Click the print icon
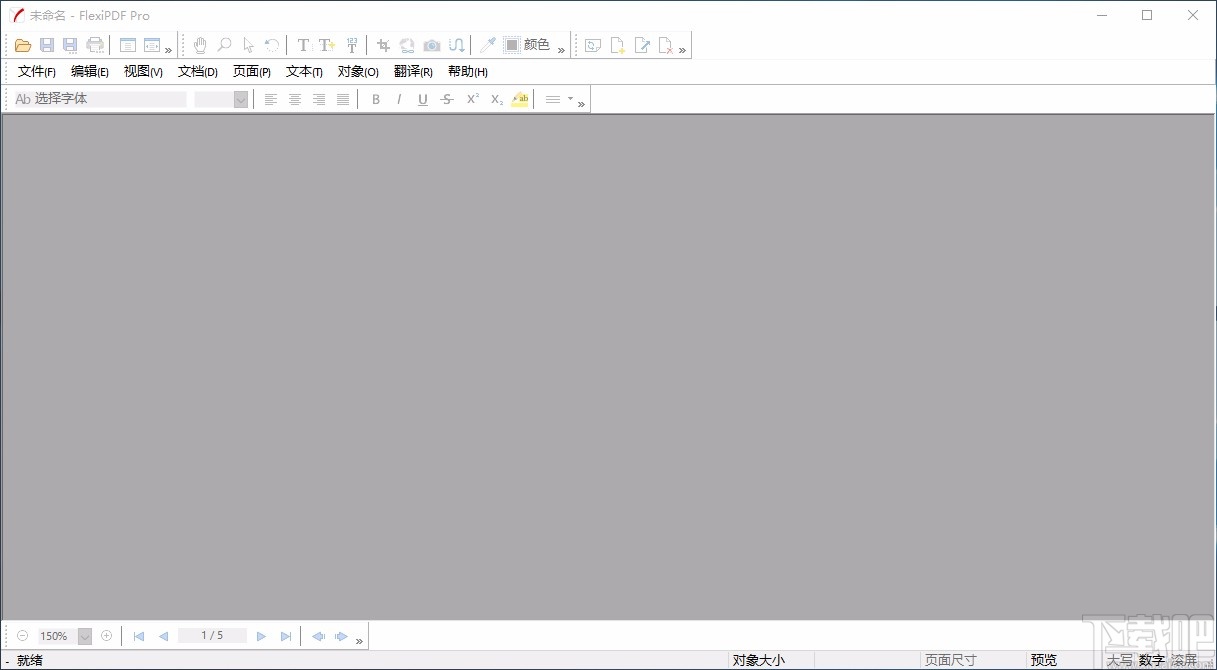Screen dimensions: 1217x670 (x=95, y=45)
